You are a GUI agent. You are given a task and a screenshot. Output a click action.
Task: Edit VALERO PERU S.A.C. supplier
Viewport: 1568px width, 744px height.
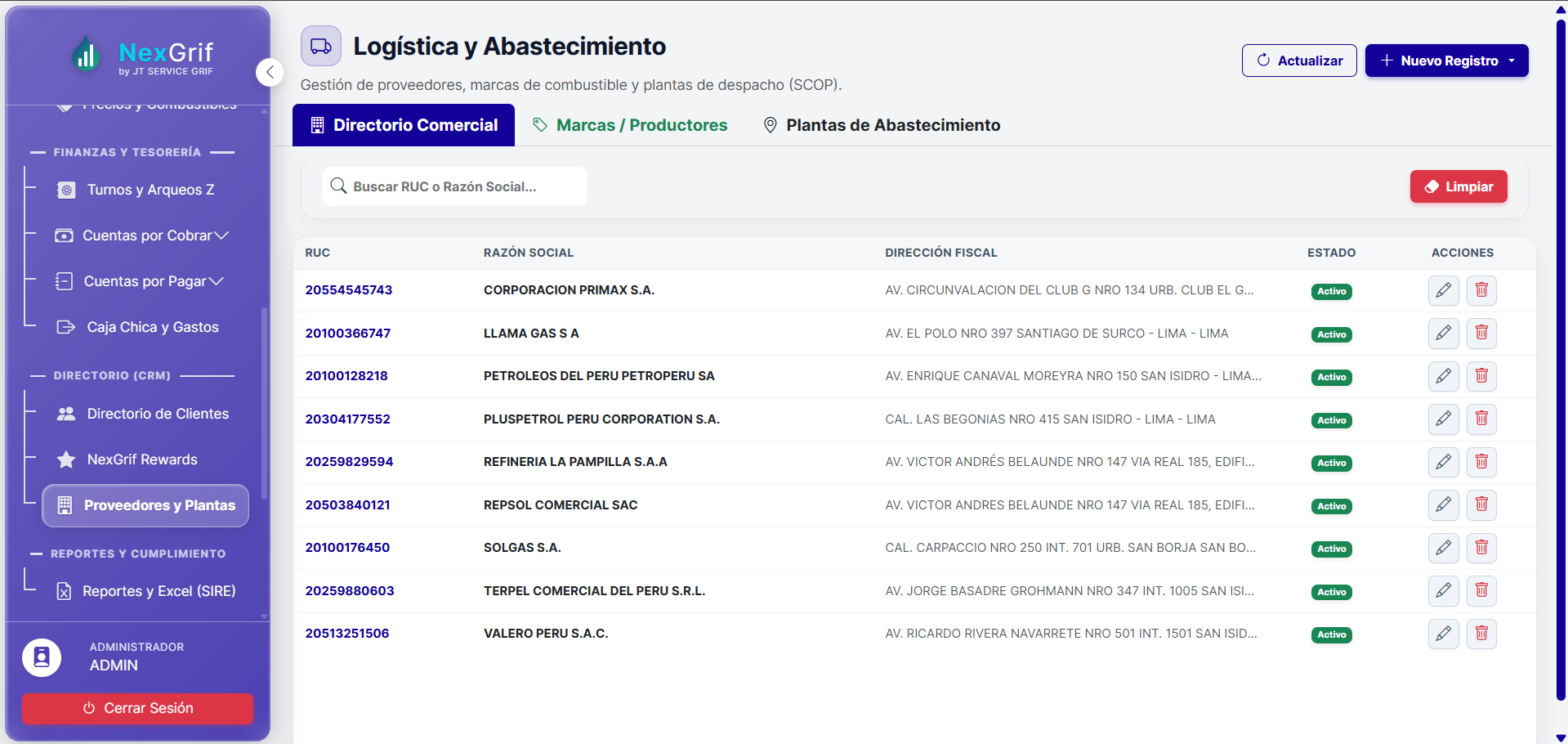[x=1443, y=634]
